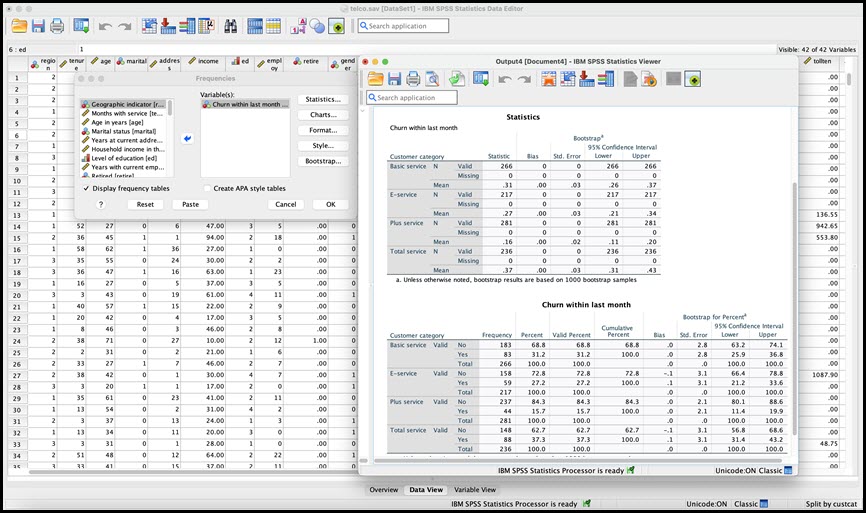Click the tollten column header
The width and height of the screenshot is (866, 513).
click(x=817, y=61)
